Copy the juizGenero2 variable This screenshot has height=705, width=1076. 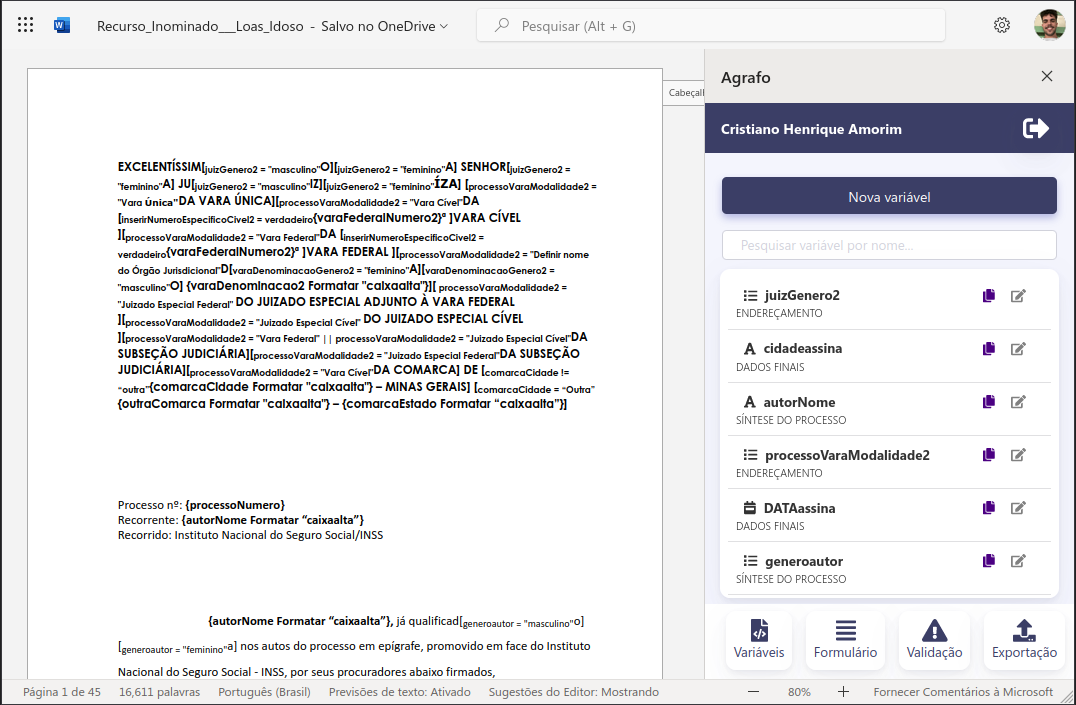989,296
